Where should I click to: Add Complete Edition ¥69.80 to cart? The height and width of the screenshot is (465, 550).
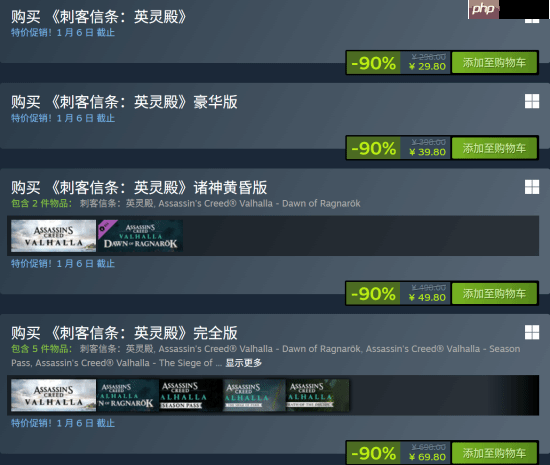(494, 453)
